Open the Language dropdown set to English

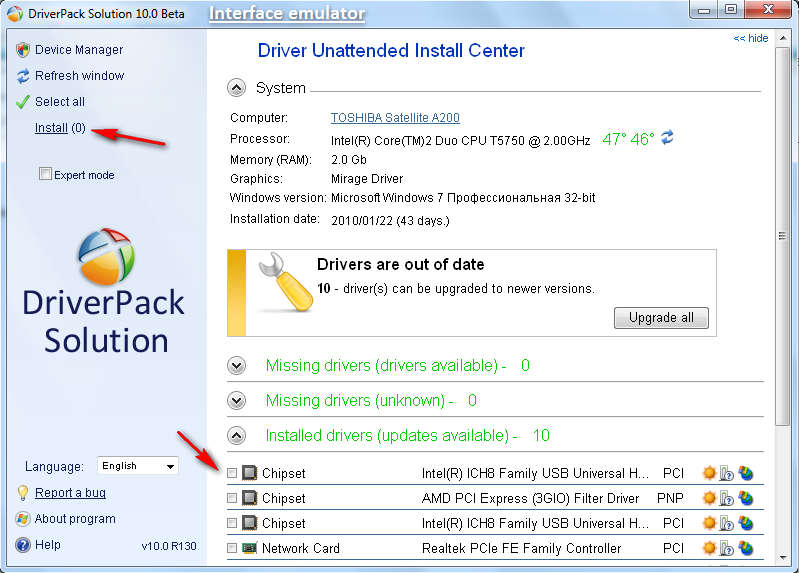click(137, 466)
